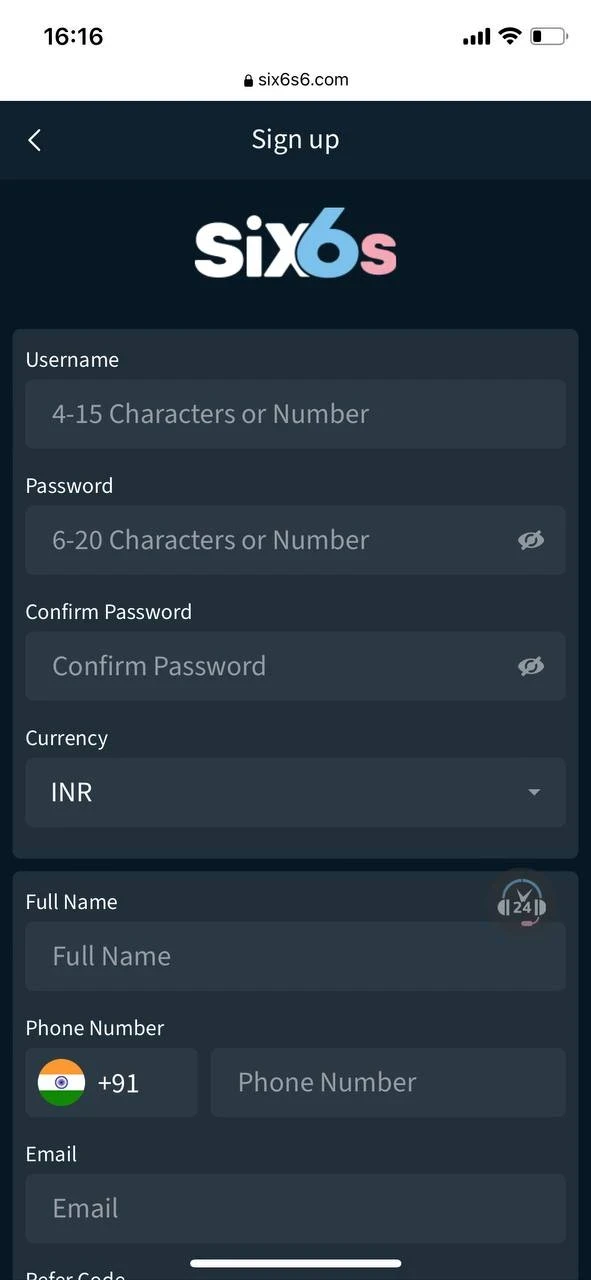Expand the country code +91 selector
This screenshot has height=1280, width=591.
tap(110, 1082)
